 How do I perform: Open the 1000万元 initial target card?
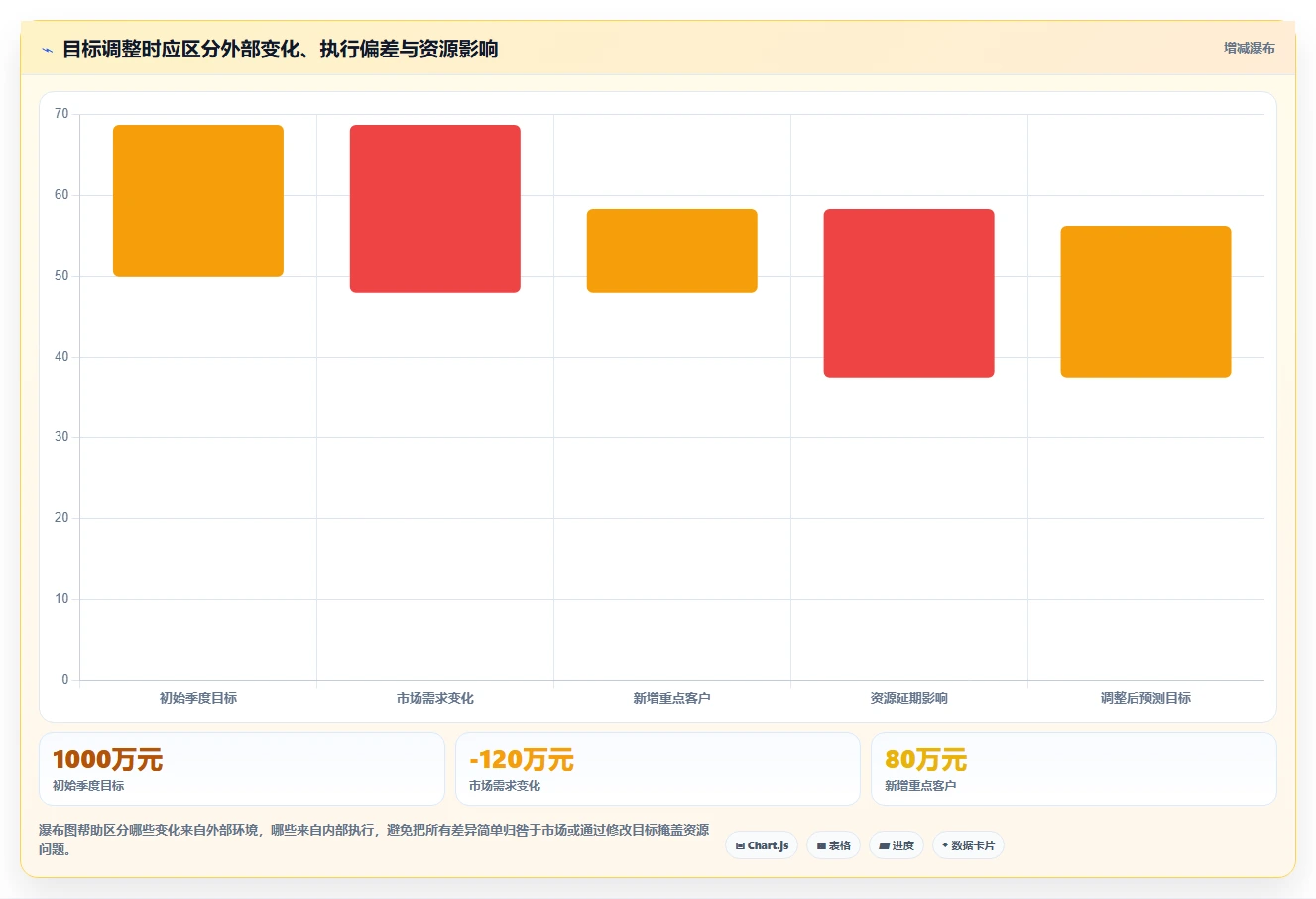242,769
